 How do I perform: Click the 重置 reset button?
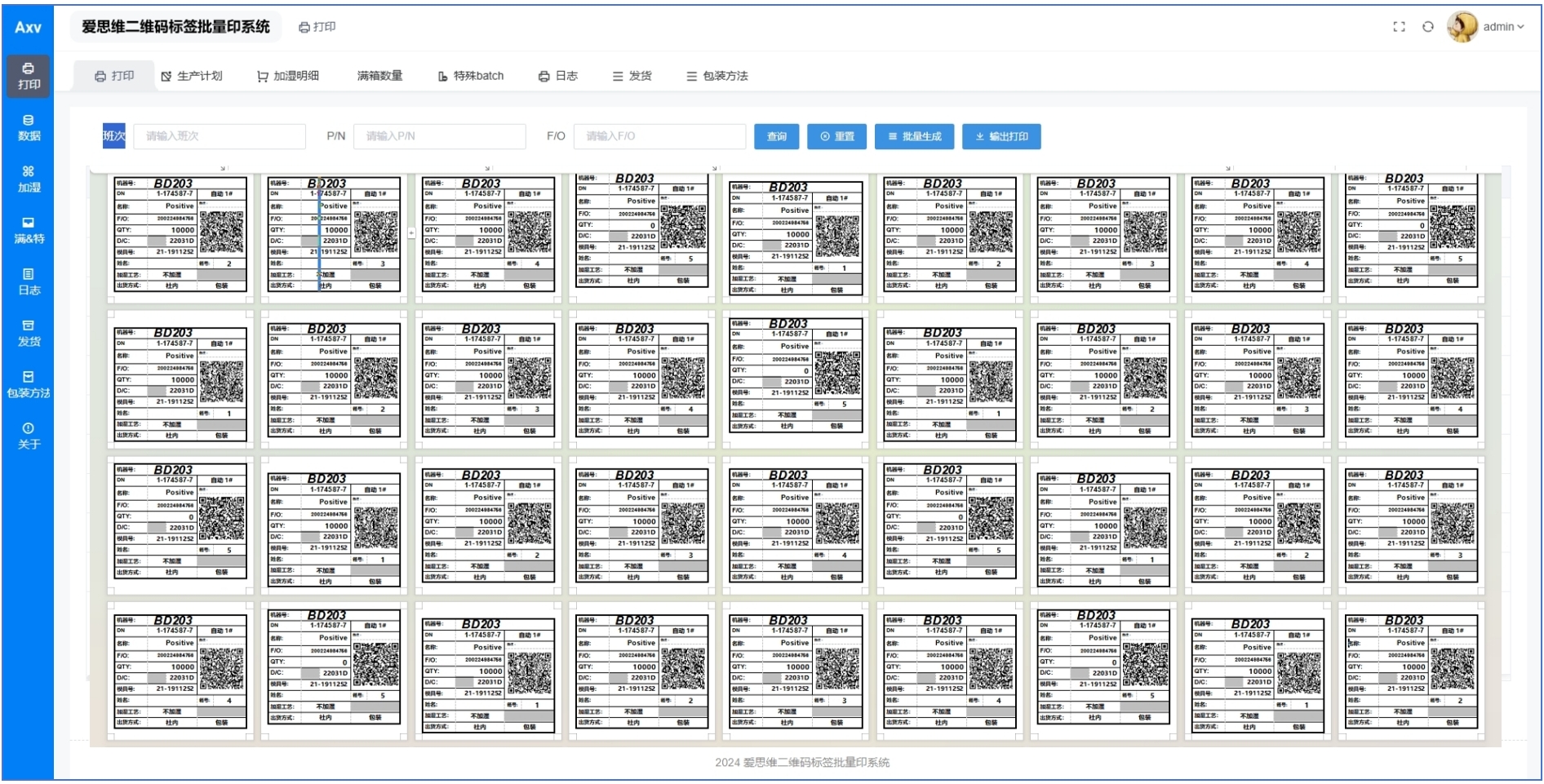(837, 136)
